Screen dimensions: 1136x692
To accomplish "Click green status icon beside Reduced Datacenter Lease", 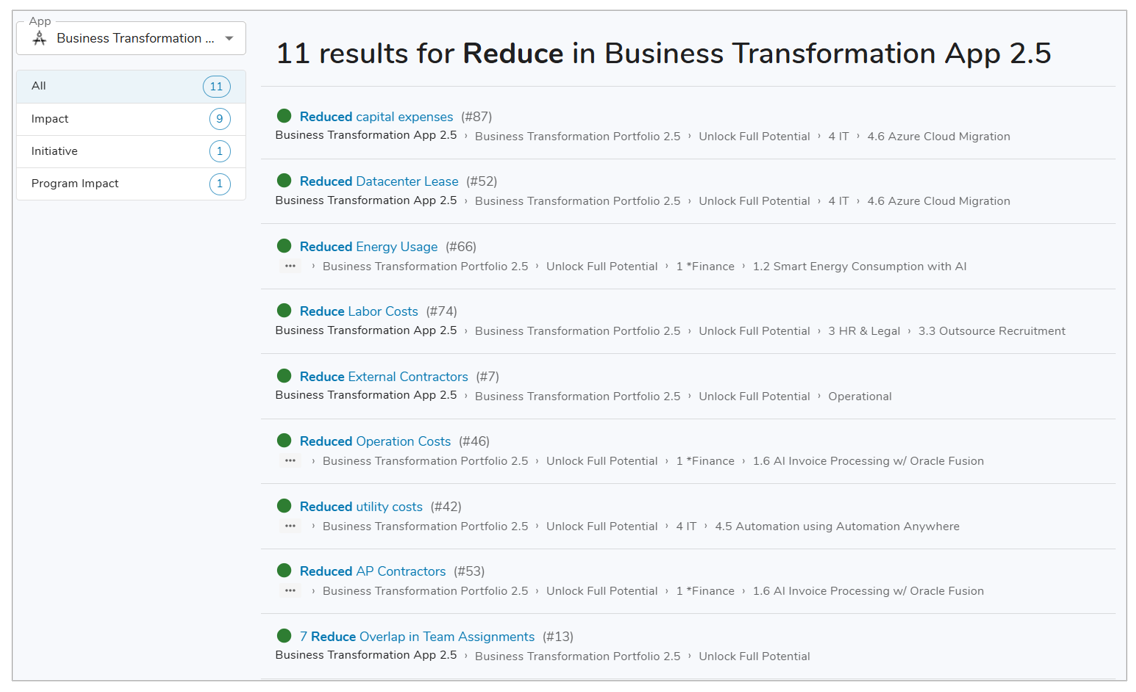I will tap(284, 181).
